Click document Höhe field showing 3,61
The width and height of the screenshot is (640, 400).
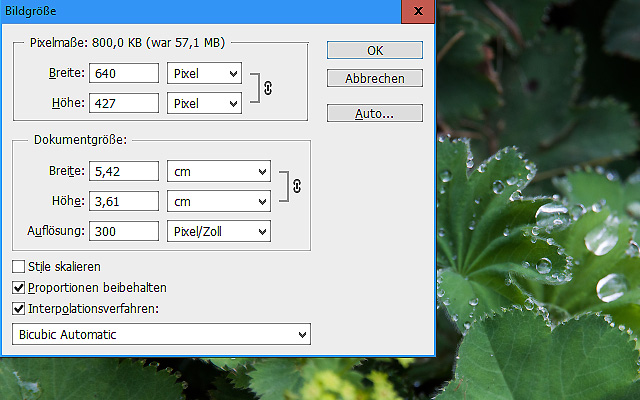coord(124,201)
